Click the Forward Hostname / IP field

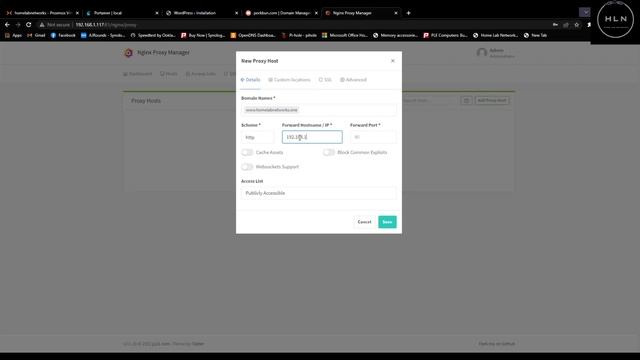tap(312, 137)
